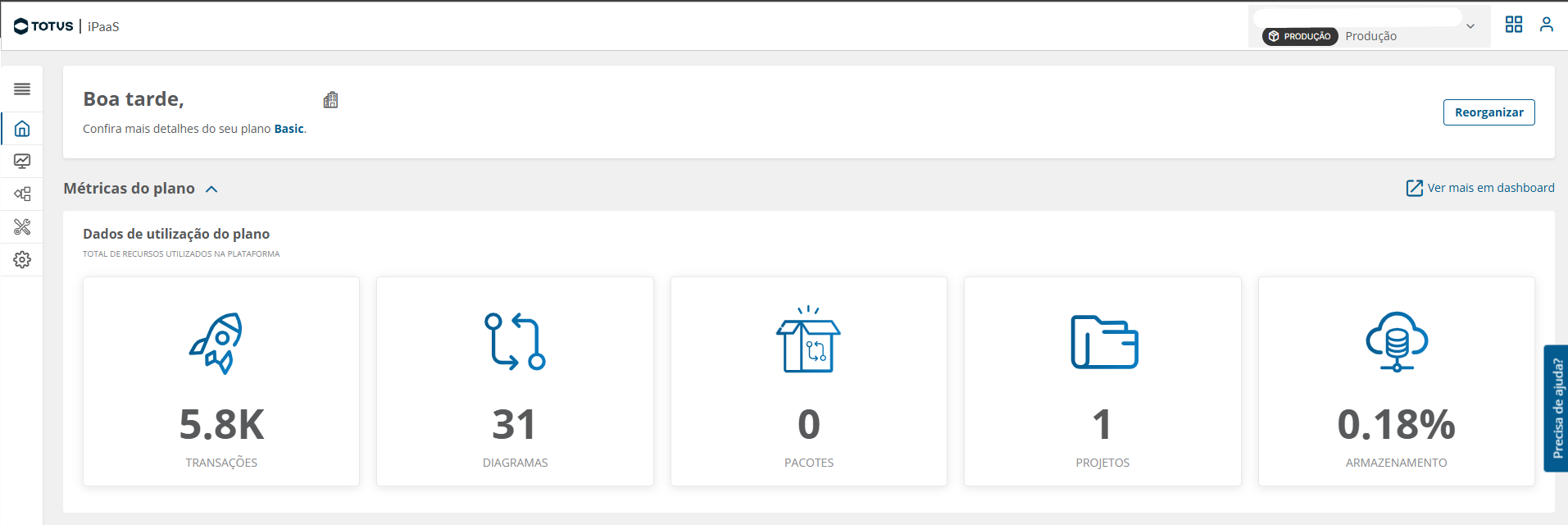This screenshot has width=1568, height=525.
Task: Click the cloud database icon on Armazenamento card
Action: [x=1397, y=341]
